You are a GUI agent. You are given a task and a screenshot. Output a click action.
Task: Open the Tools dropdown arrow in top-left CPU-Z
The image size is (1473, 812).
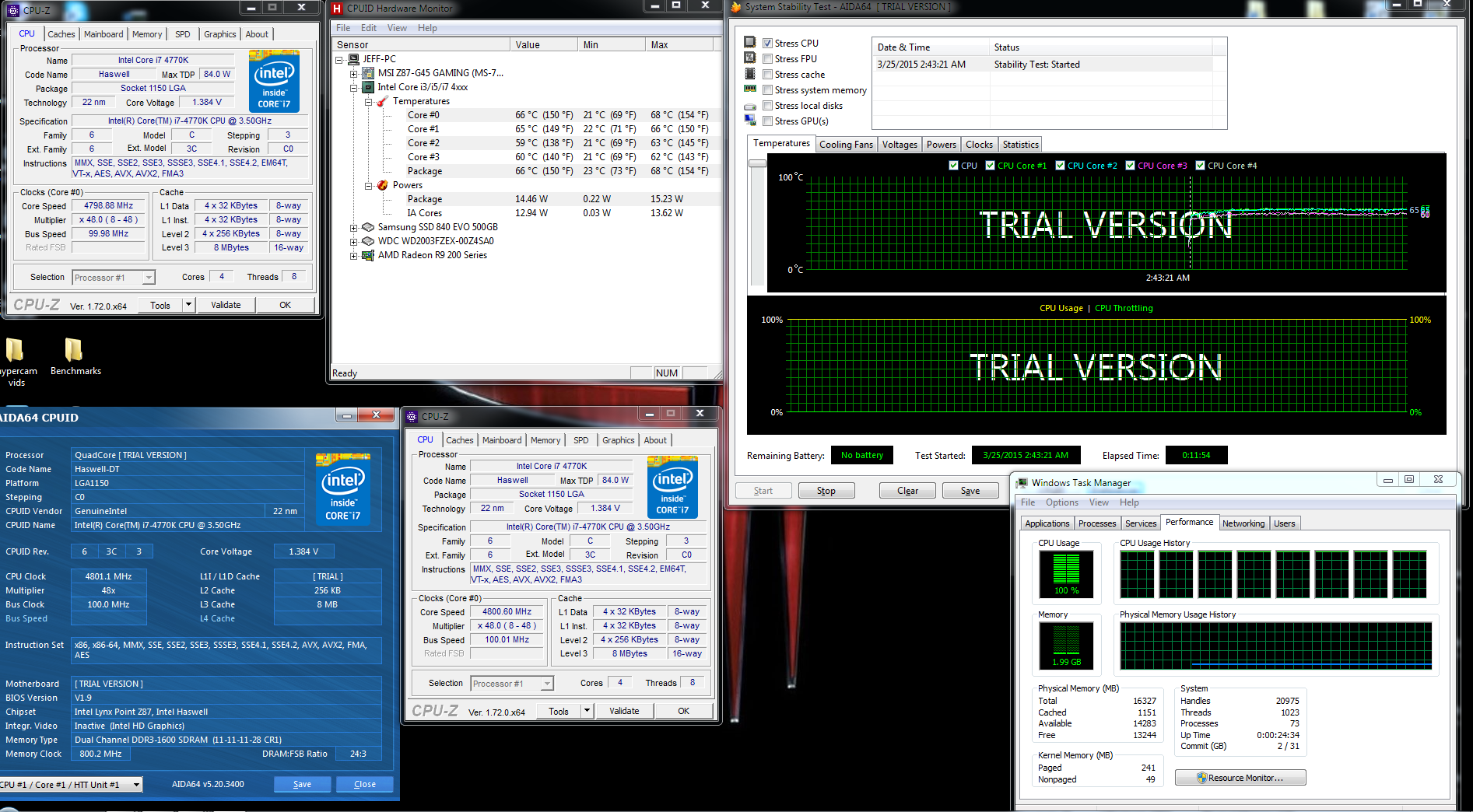[188, 305]
